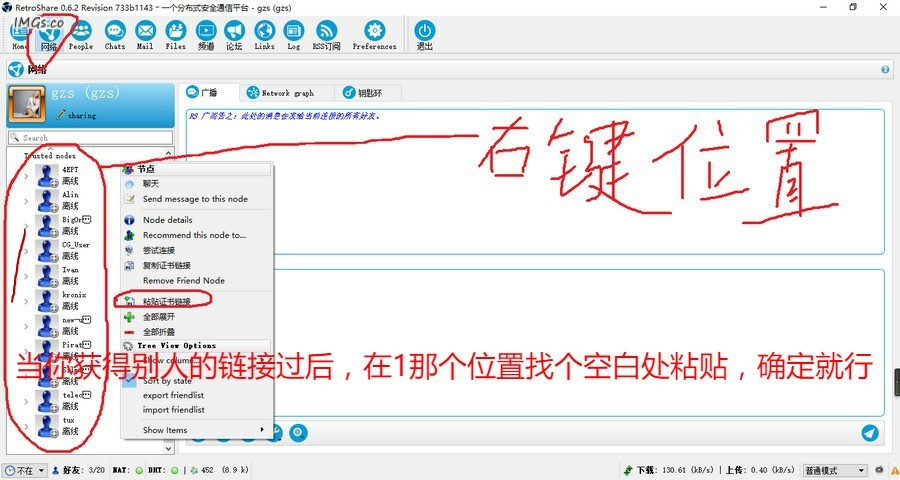Open the 不在 status dropdown
The image size is (900, 480).
(x=25, y=470)
